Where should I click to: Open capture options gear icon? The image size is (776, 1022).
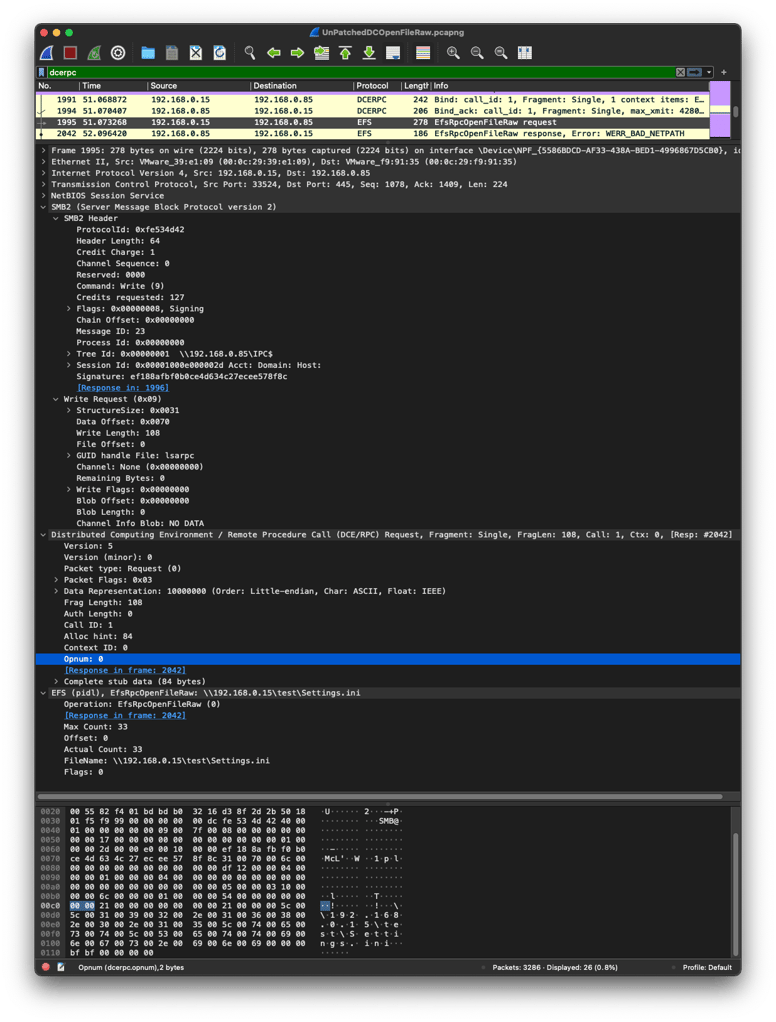click(118, 53)
